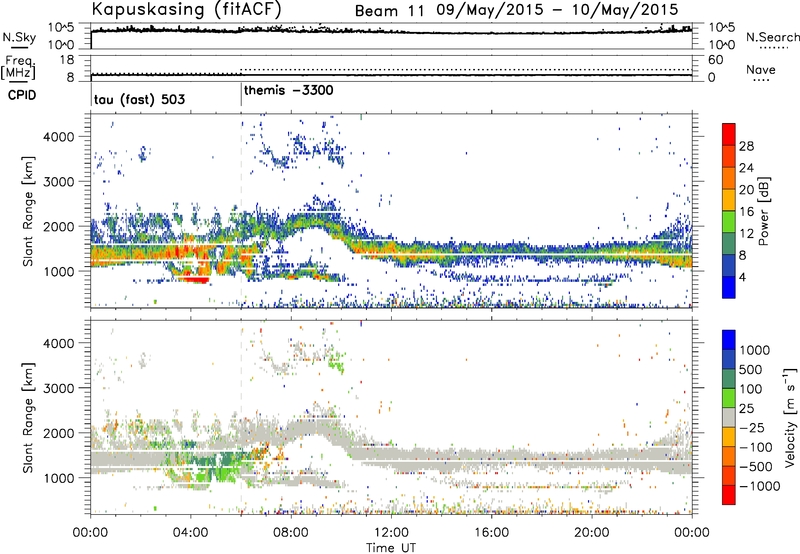The image size is (800, 554).
Task: Click the '12:00' time tick label
Action: pos(391,533)
